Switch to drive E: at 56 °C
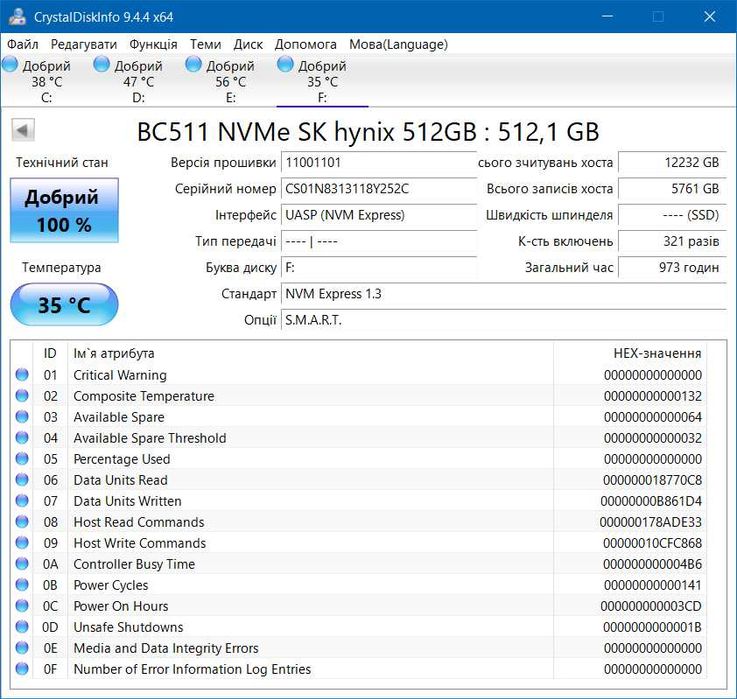 click(x=230, y=81)
